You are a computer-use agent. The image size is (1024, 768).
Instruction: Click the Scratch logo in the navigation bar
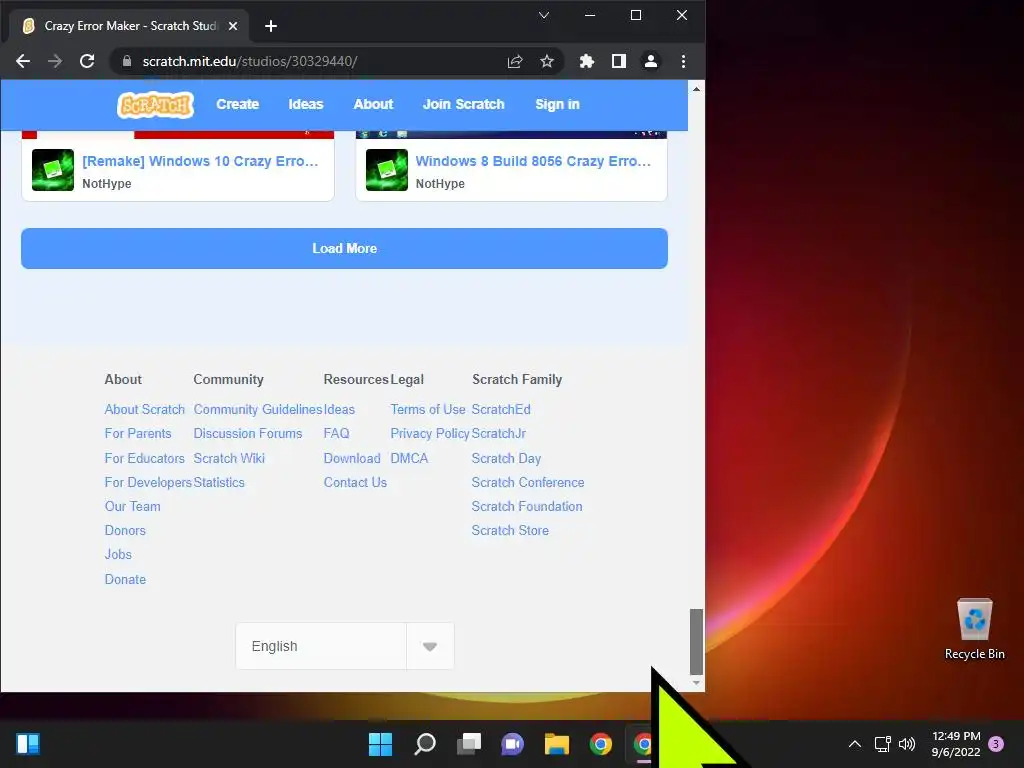pos(155,104)
